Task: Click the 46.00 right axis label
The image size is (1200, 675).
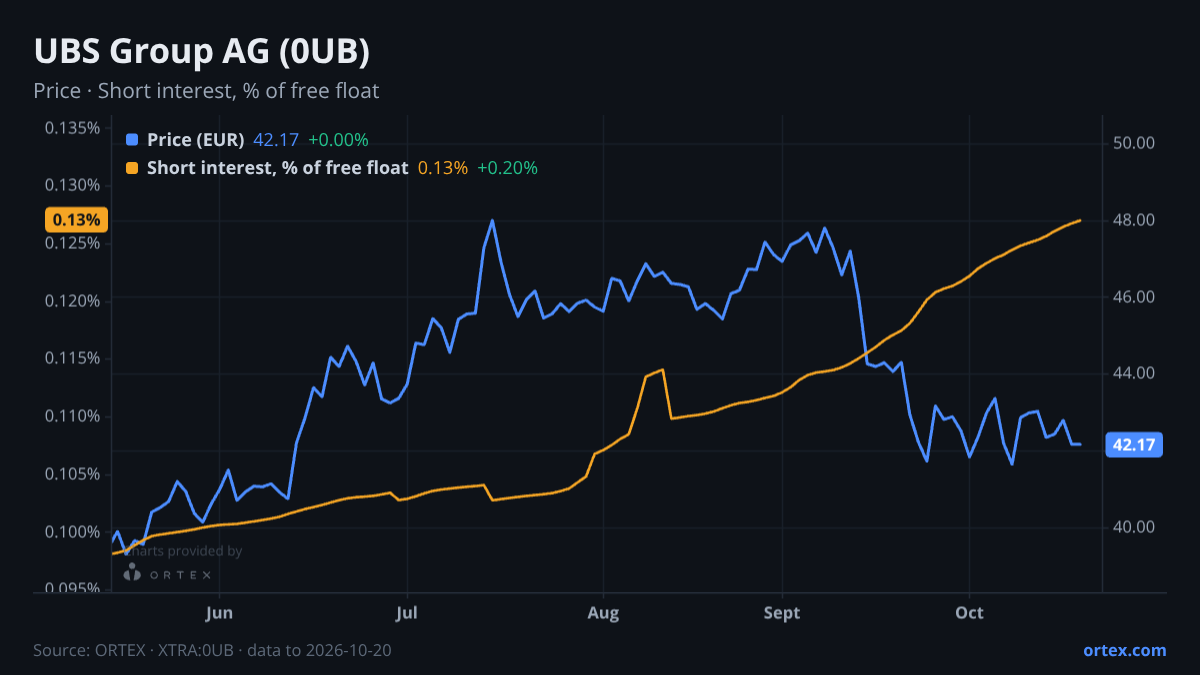Action: tap(1134, 297)
